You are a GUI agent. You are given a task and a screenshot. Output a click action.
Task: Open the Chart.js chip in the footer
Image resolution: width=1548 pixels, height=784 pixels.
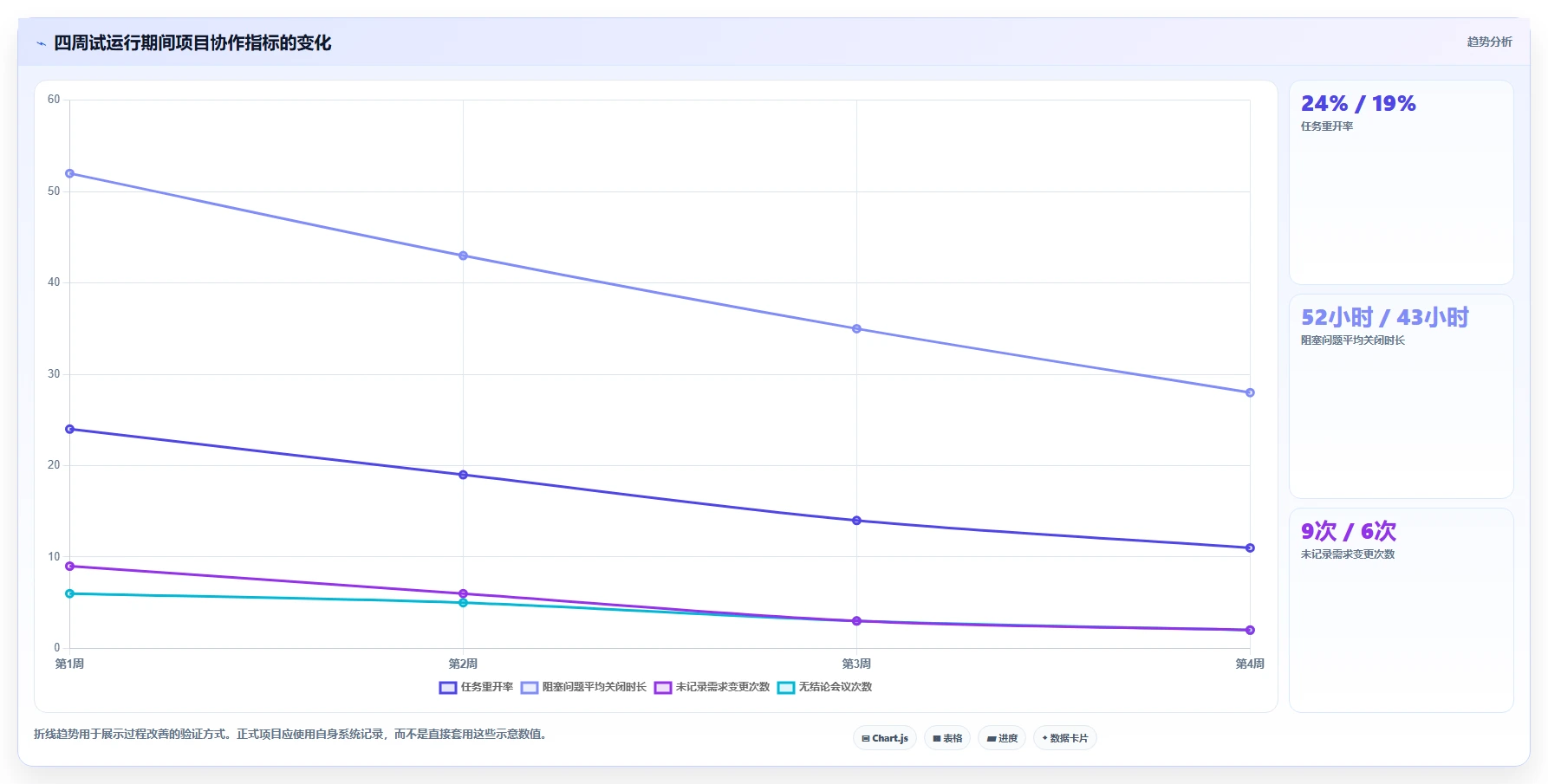pos(885,738)
